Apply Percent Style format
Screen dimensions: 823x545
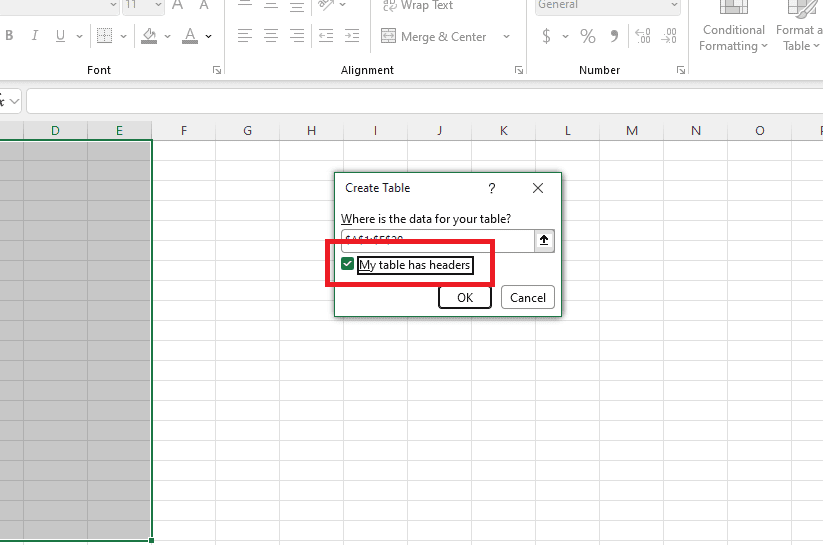tap(588, 36)
